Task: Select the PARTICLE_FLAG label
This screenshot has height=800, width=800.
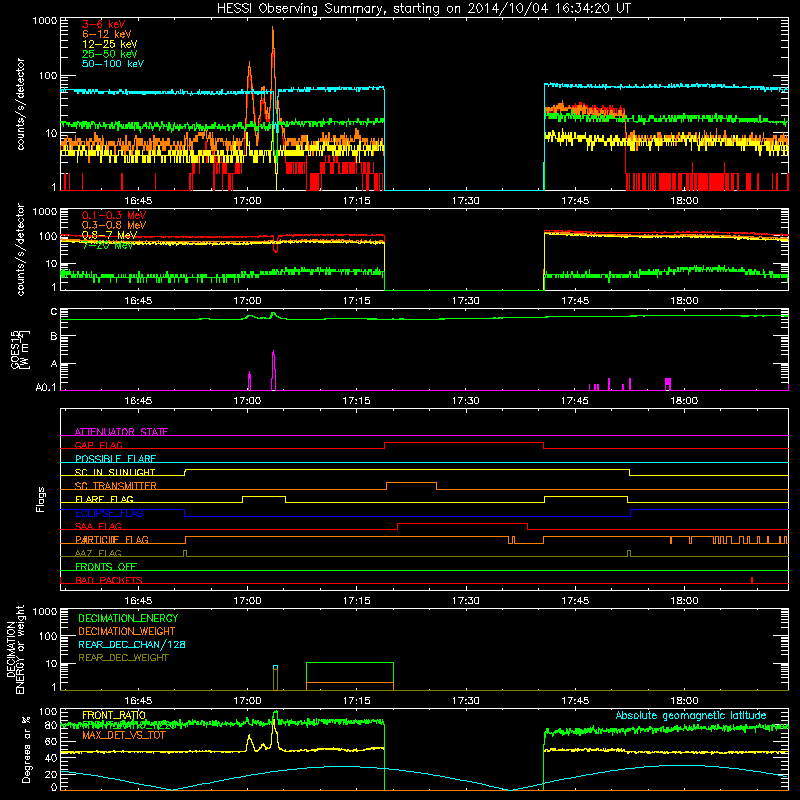Action: click(x=112, y=539)
